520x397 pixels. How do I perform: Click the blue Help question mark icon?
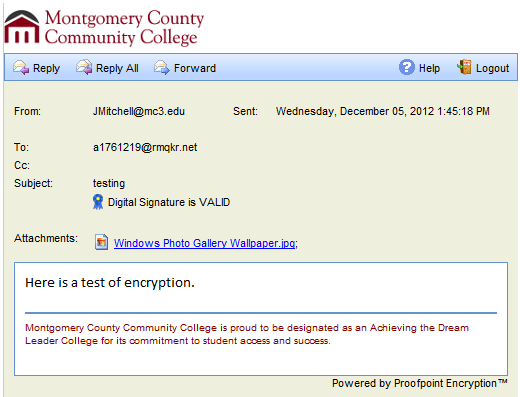tap(407, 67)
